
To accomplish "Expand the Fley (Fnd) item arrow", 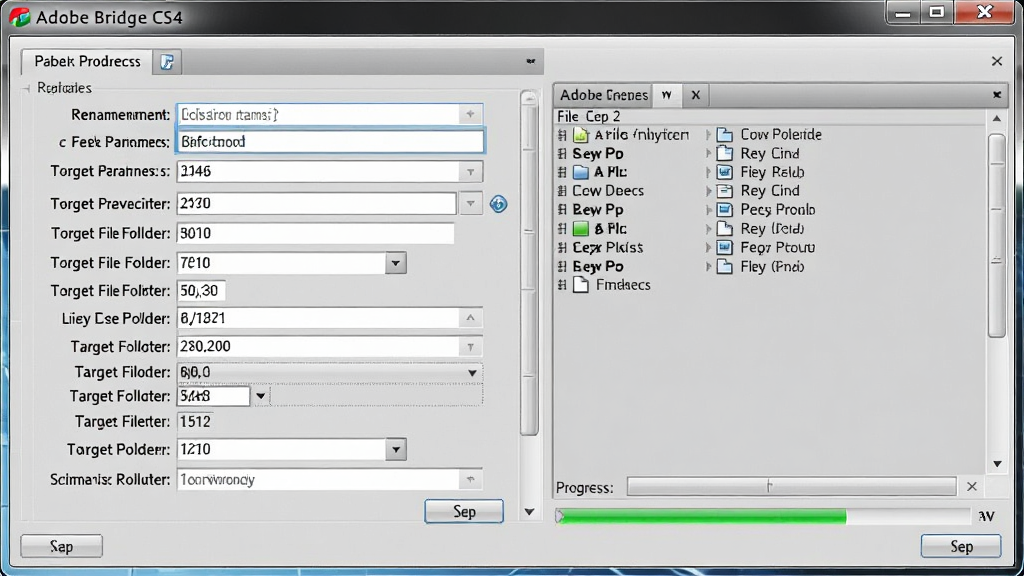I will [708, 266].
